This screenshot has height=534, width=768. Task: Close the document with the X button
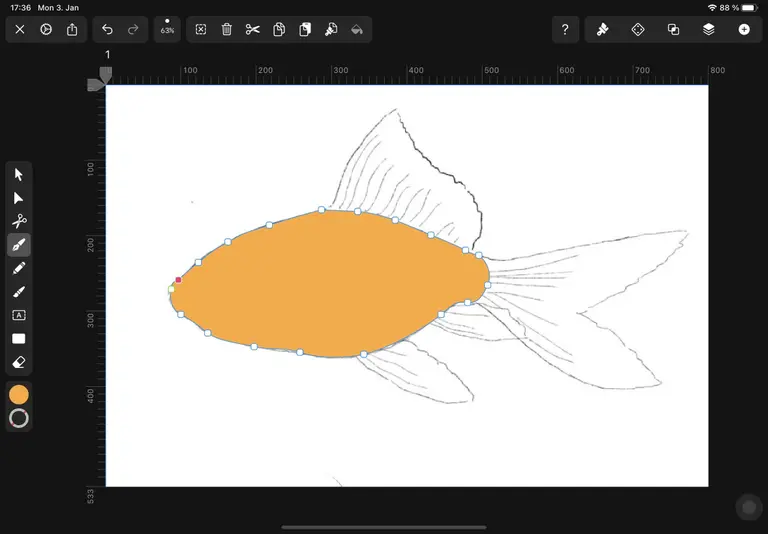(20, 30)
